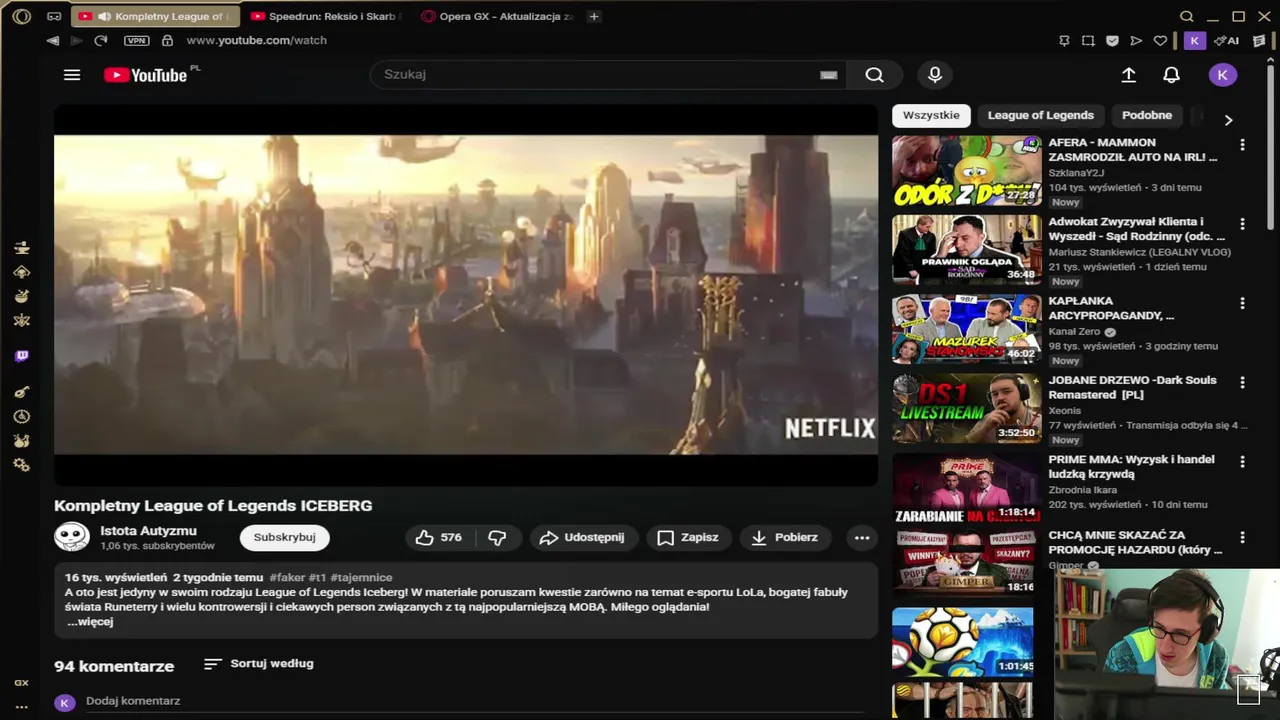This screenshot has width=1280, height=720.
Task: Click the video player frame
Action: 466,296
